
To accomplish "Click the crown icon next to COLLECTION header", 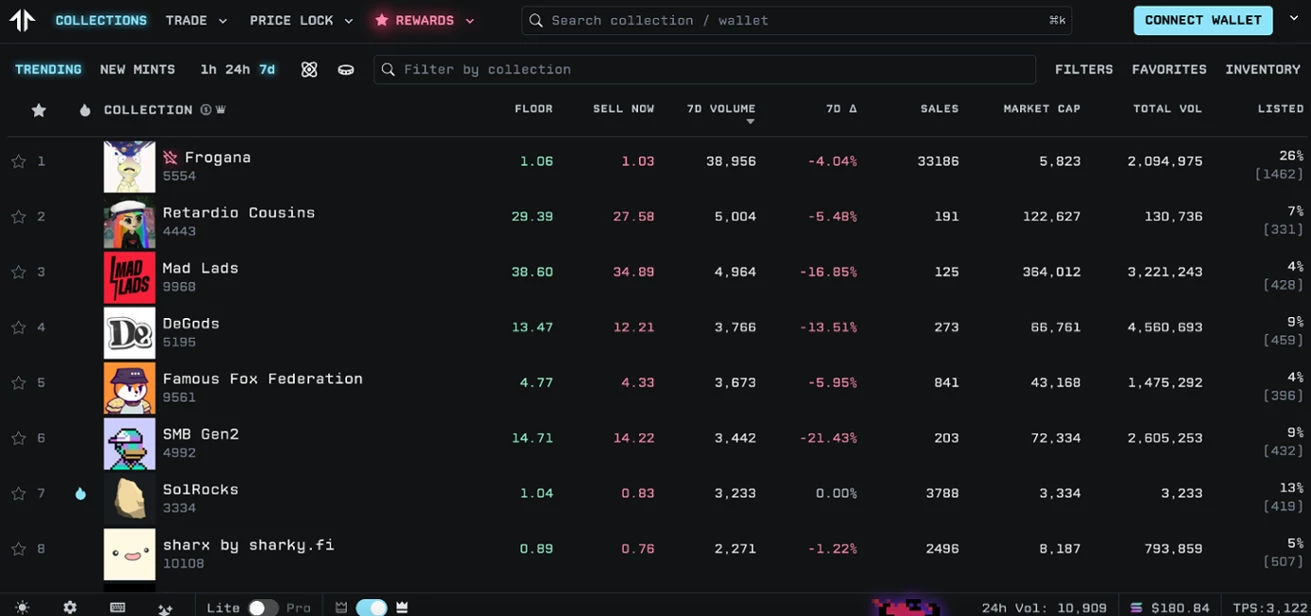I will click(x=220, y=110).
